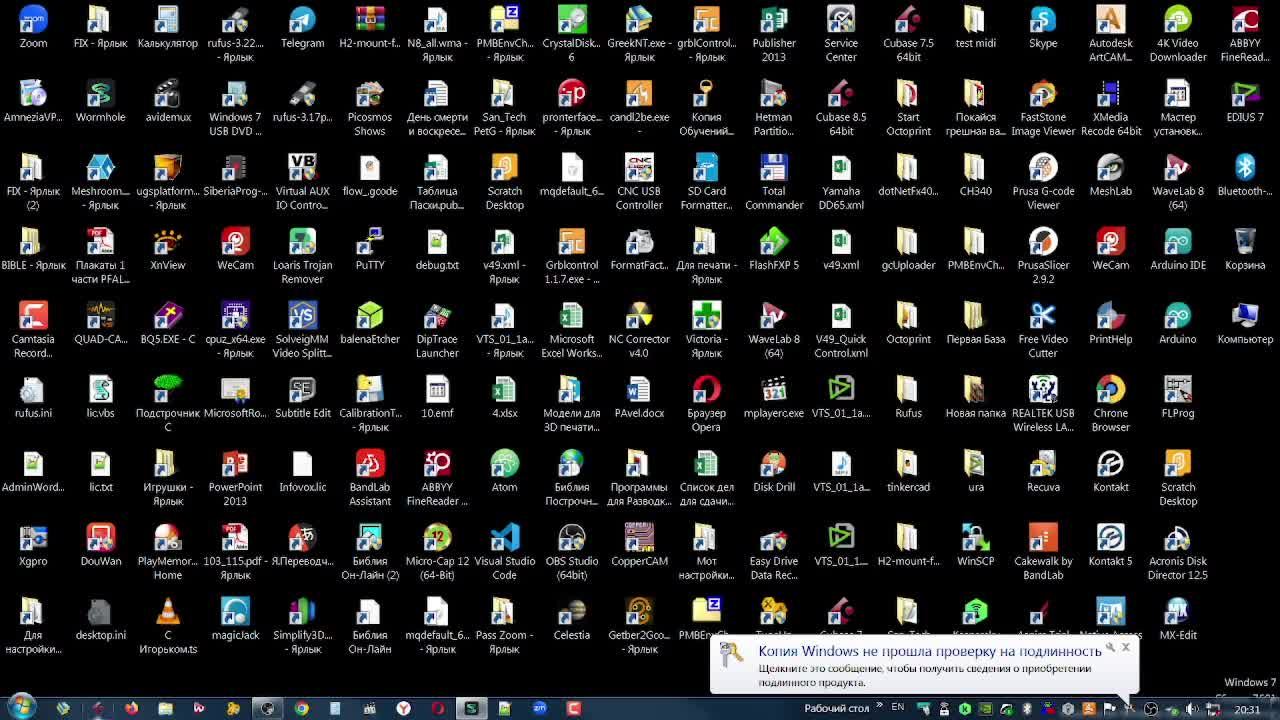Viewport: 1280px width, 720px height.
Task: Open the 4.xlsx spreadsheet file
Action: (x=505, y=397)
